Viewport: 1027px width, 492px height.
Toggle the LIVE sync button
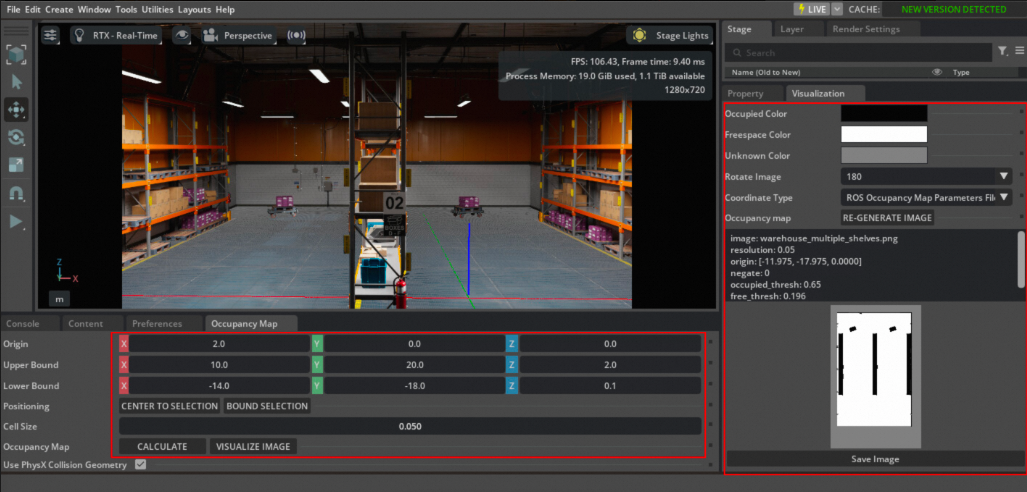coord(812,9)
